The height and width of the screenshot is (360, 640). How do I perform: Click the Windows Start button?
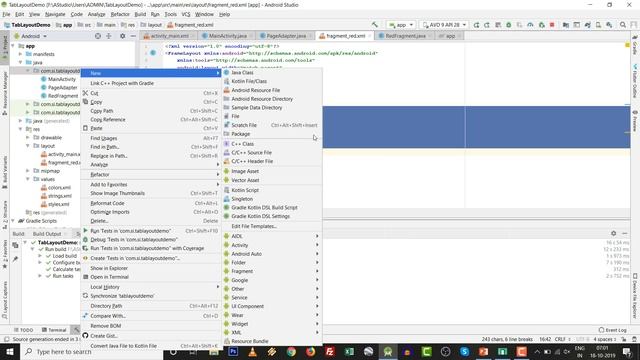[x=10, y=352]
